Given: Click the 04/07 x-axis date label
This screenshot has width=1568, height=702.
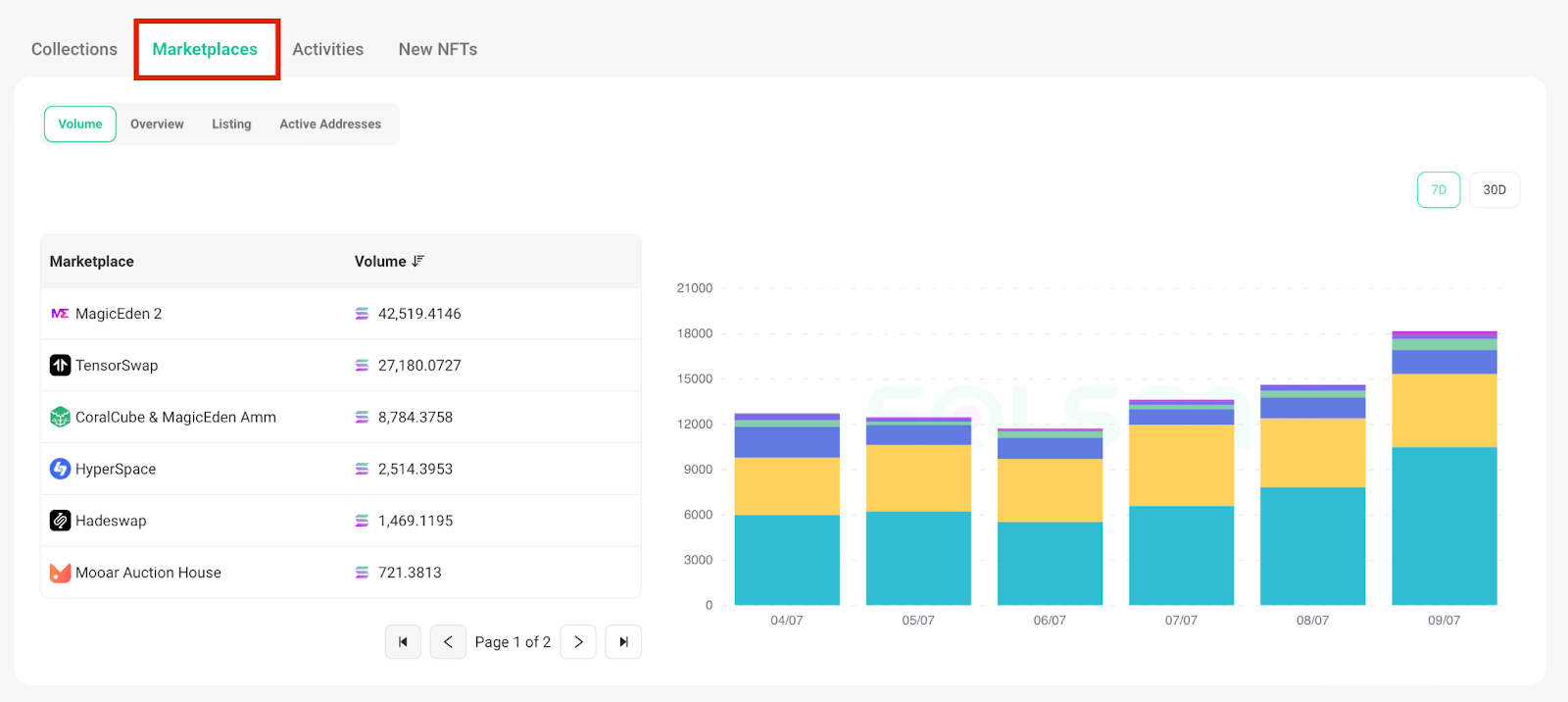Looking at the screenshot, I should [787, 621].
